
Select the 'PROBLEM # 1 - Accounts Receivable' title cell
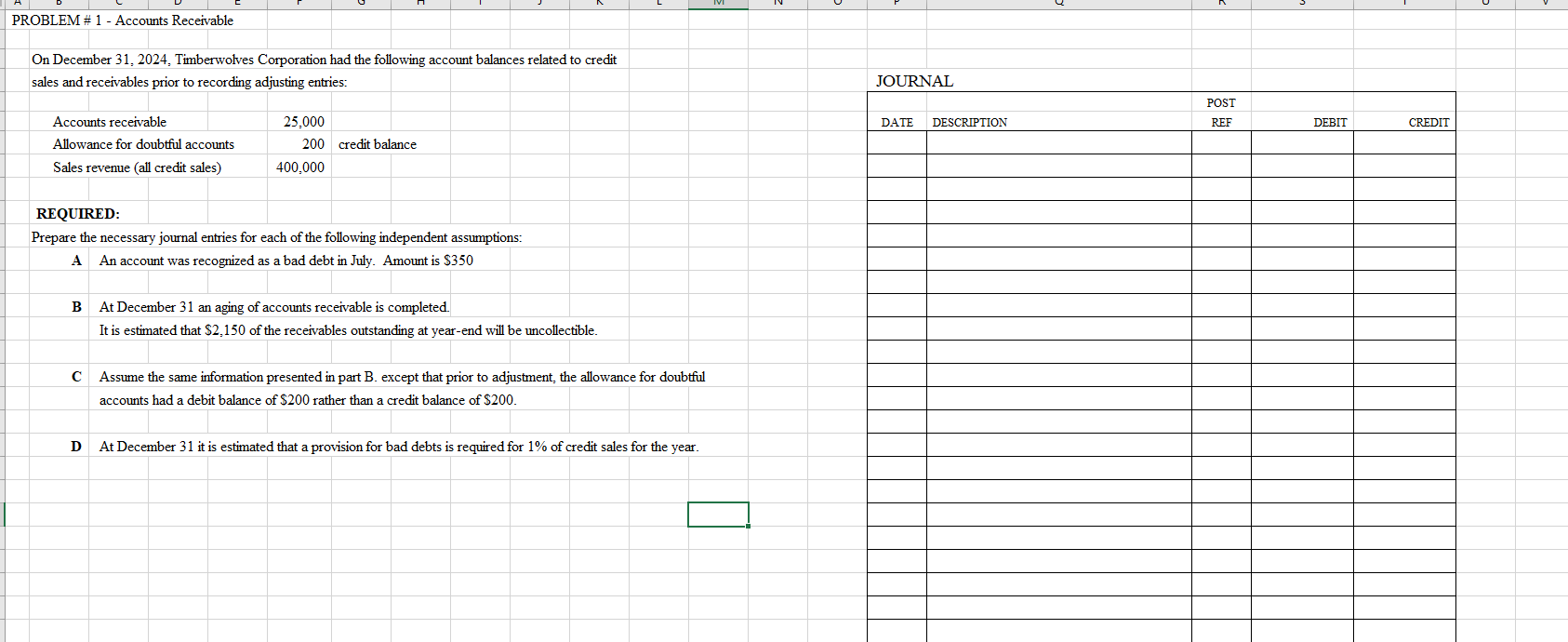(x=123, y=20)
